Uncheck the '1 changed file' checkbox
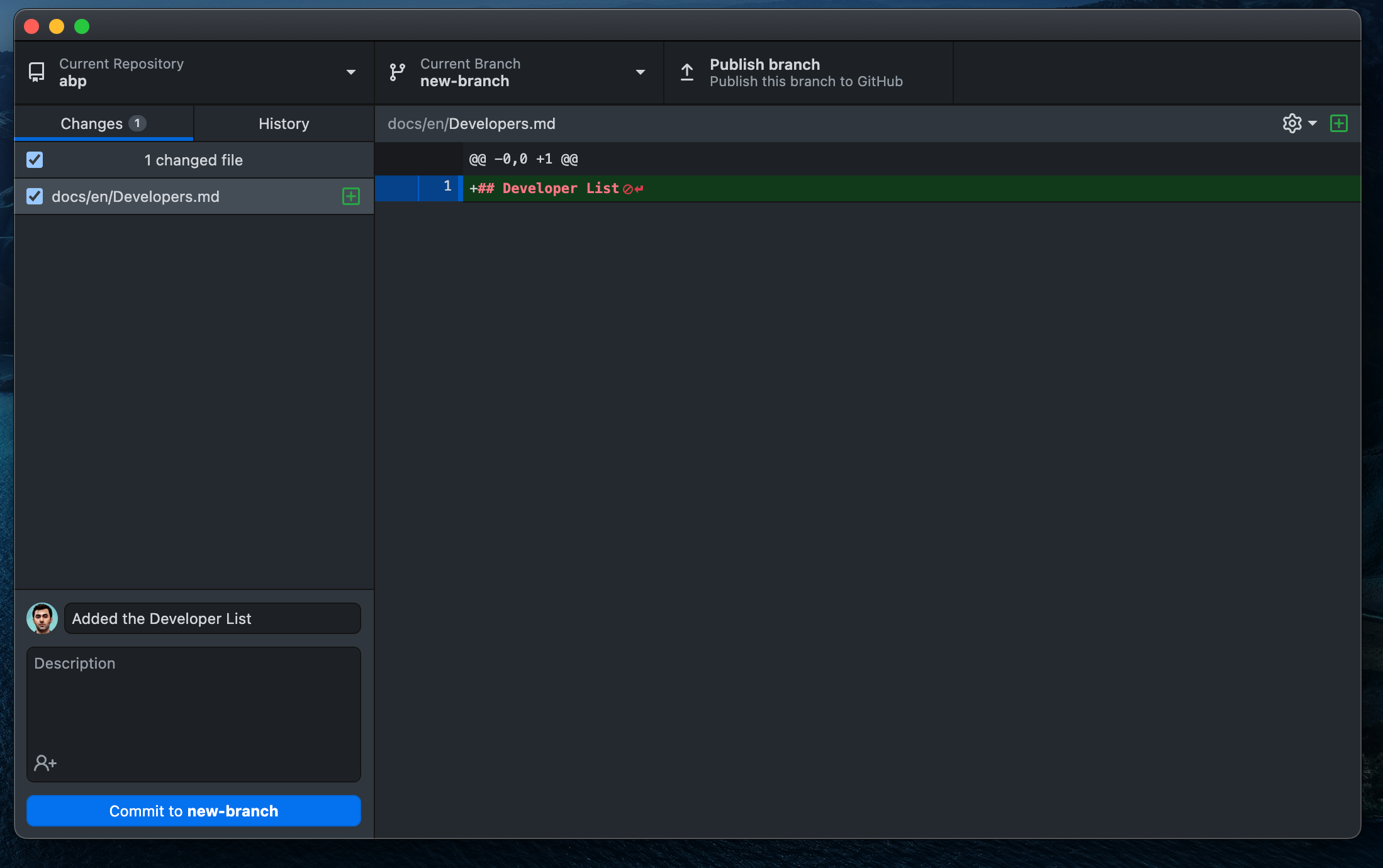This screenshot has height=868, width=1383. click(35, 160)
